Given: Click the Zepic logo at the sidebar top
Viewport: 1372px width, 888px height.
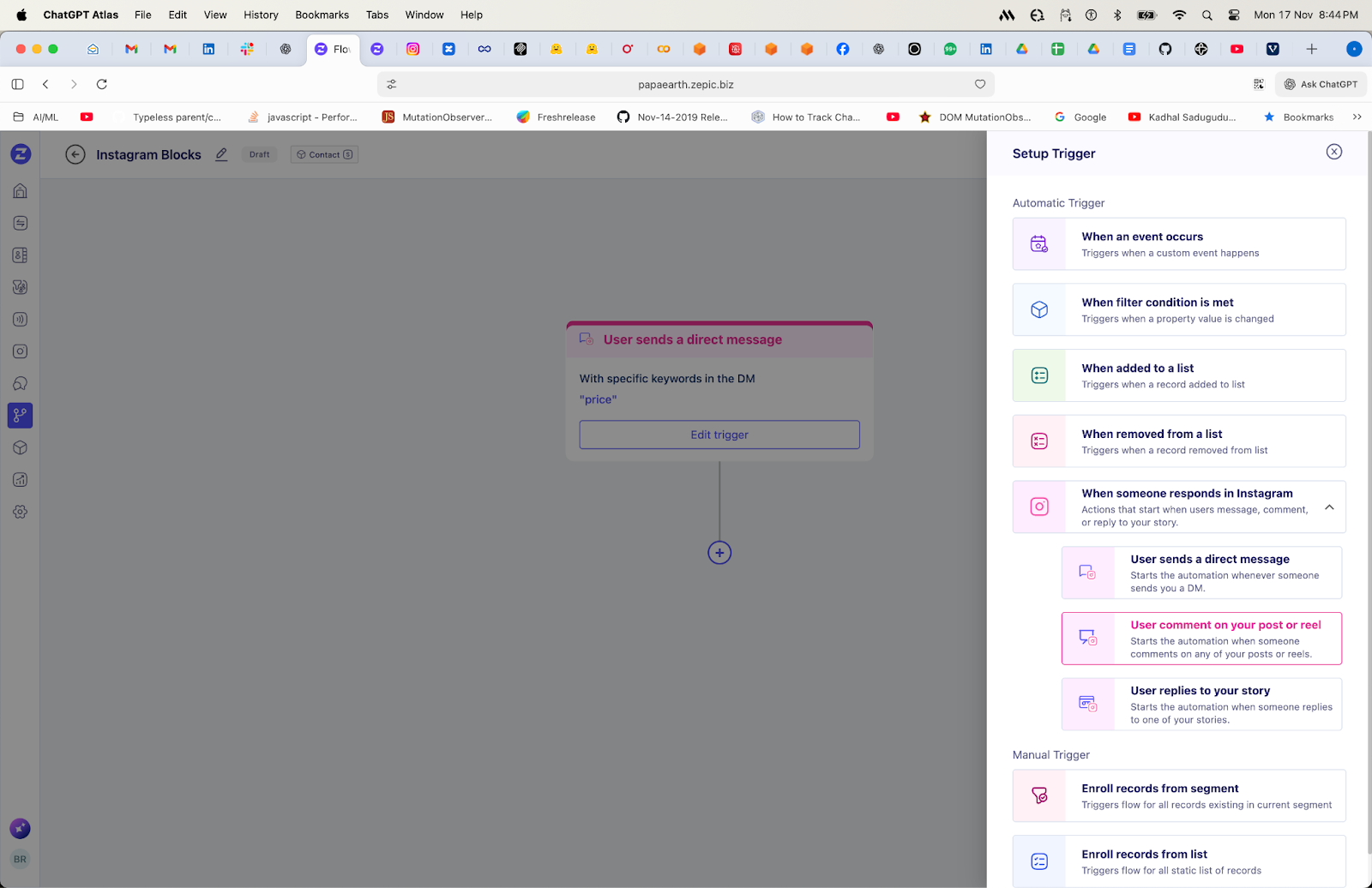Looking at the screenshot, I should click(21, 154).
